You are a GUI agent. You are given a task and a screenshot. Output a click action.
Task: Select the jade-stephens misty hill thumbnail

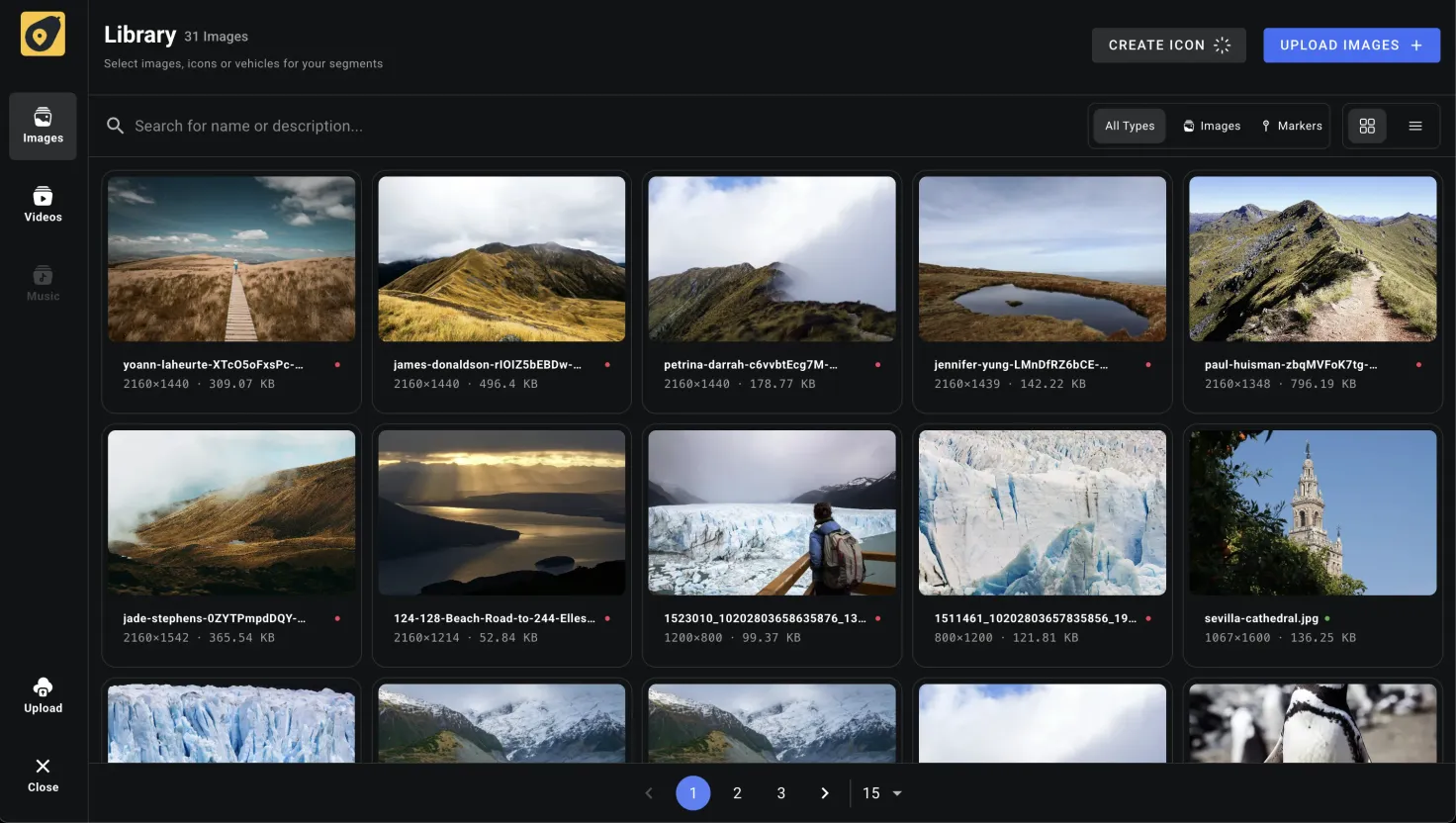[x=231, y=512]
